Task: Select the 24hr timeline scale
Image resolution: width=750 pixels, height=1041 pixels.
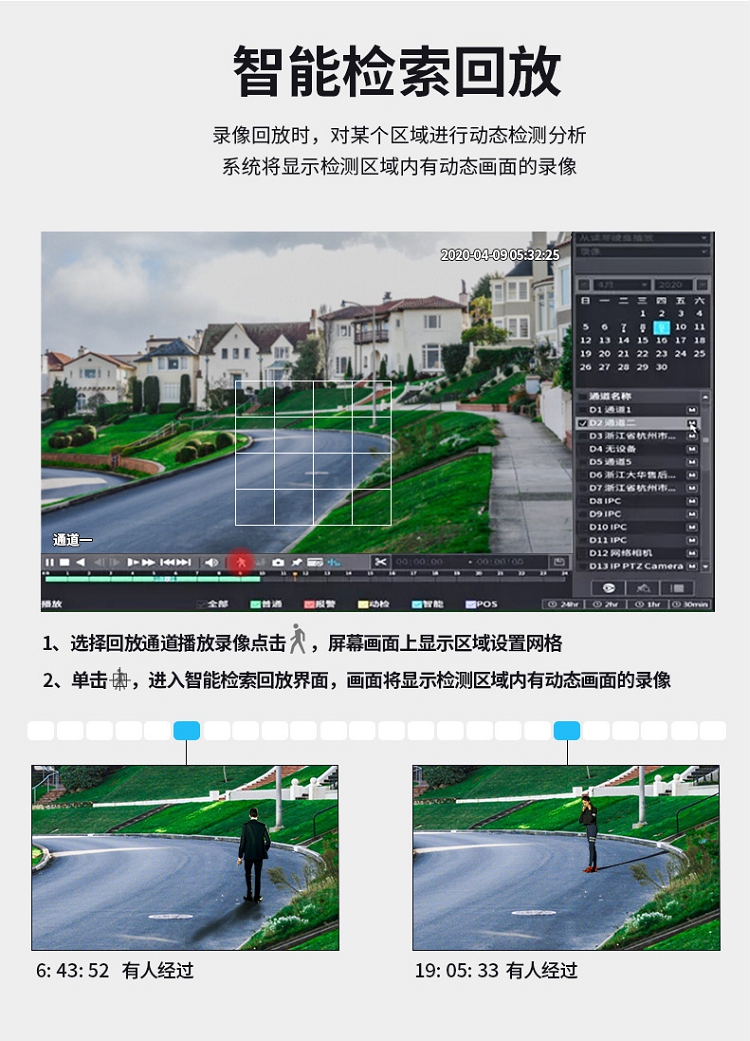Action: tap(565, 604)
